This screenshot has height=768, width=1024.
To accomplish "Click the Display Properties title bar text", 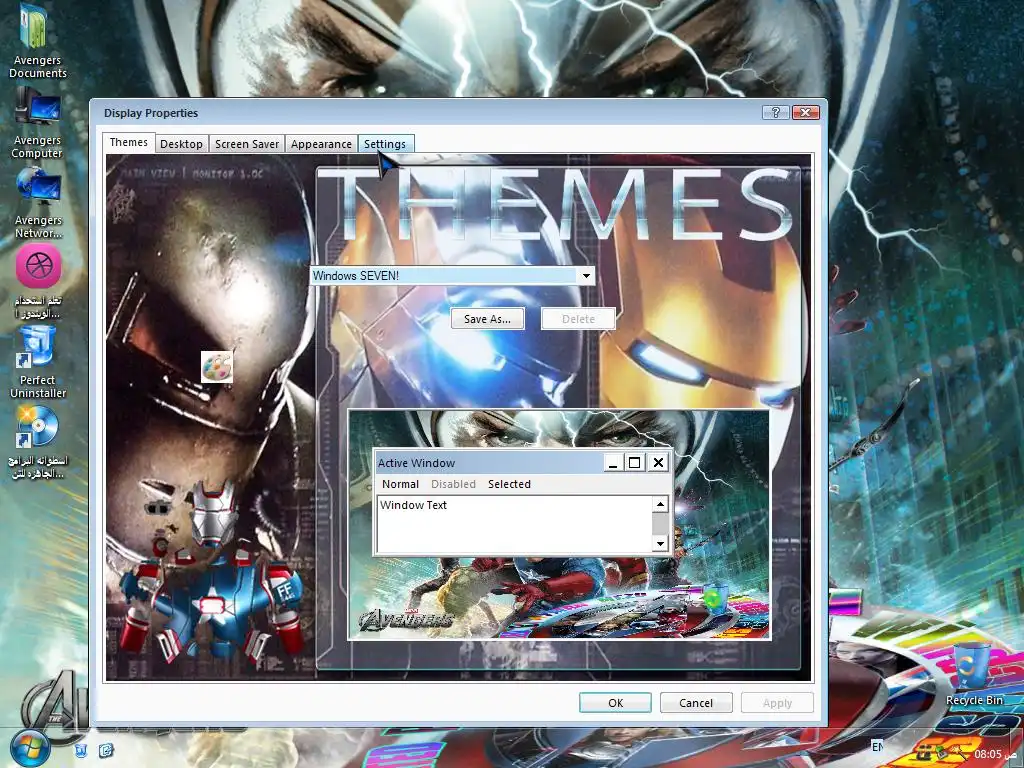I will click(151, 113).
